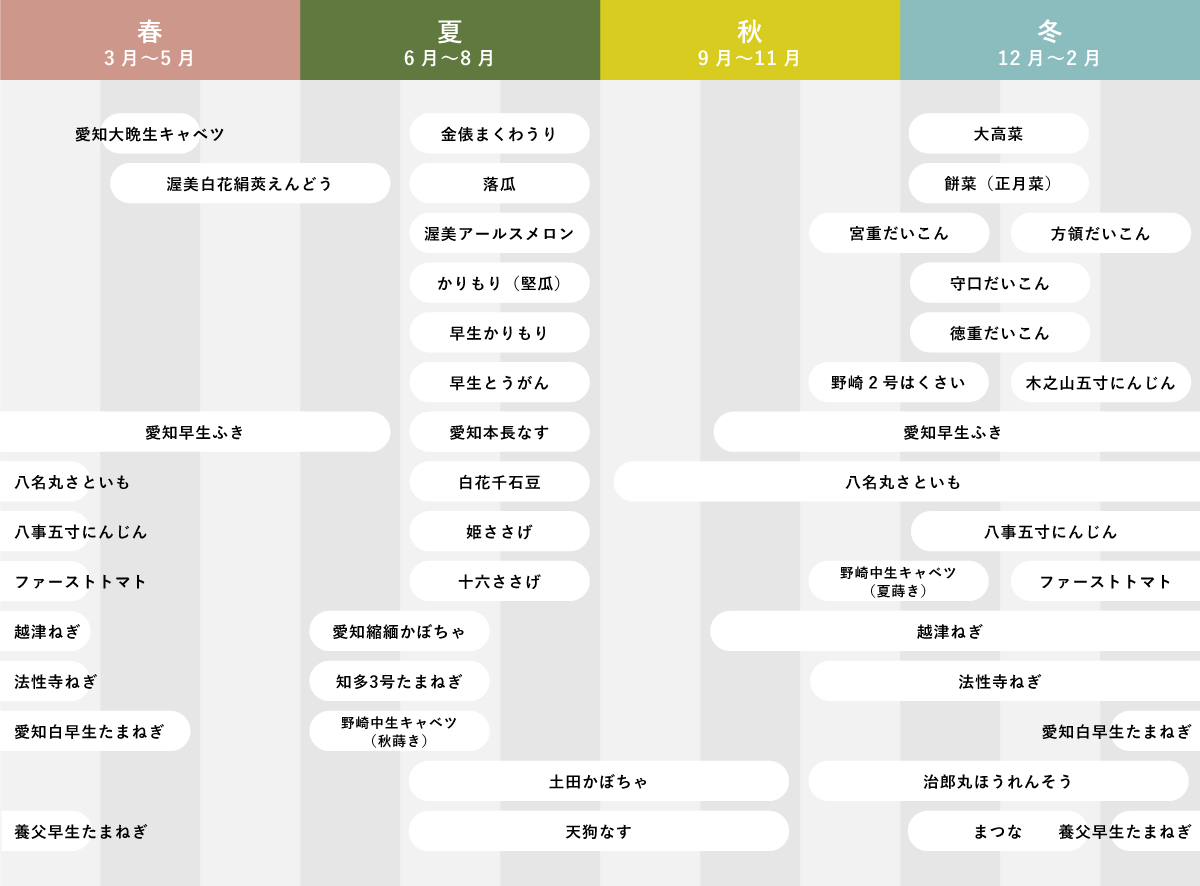Select the 方領だいこん pill
This screenshot has width=1200, height=886.
tap(1100, 233)
